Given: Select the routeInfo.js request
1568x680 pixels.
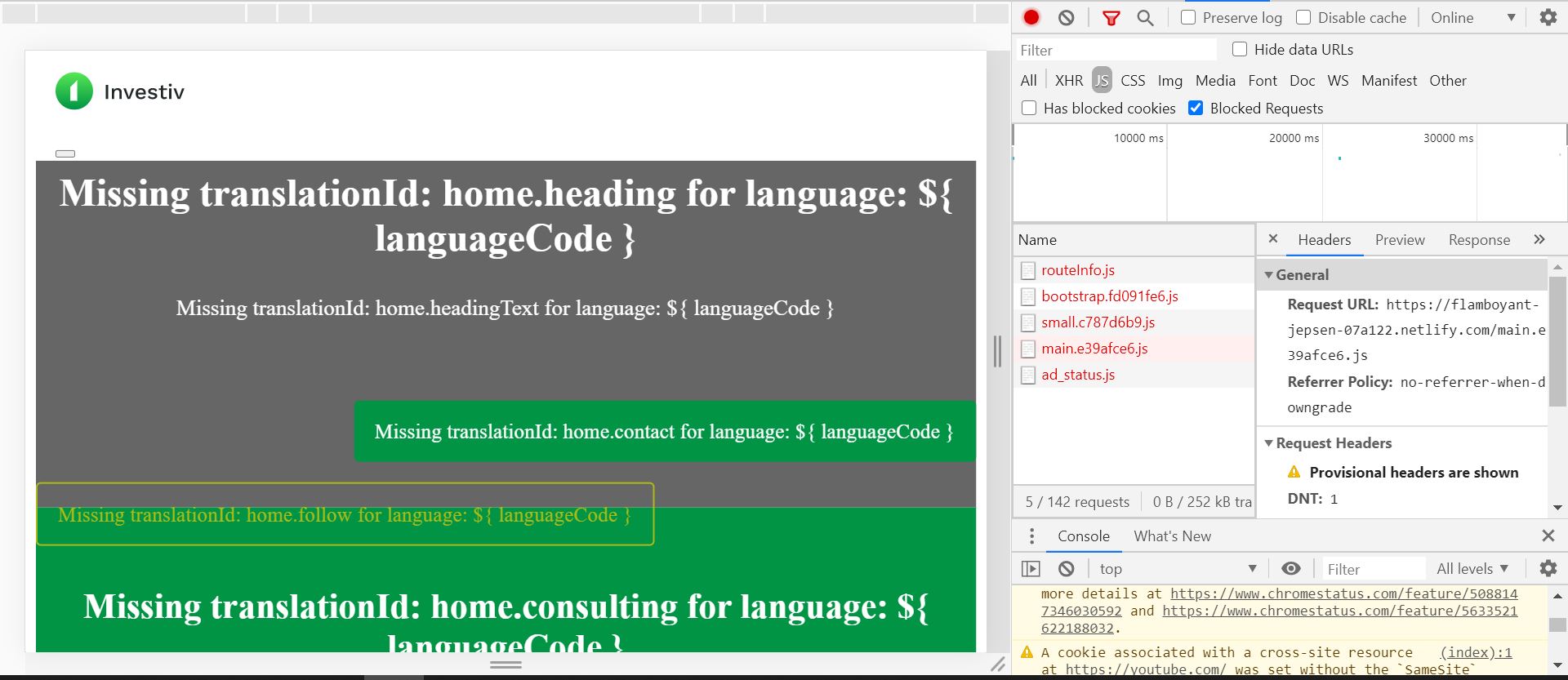Looking at the screenshot, I should 1134,270.
